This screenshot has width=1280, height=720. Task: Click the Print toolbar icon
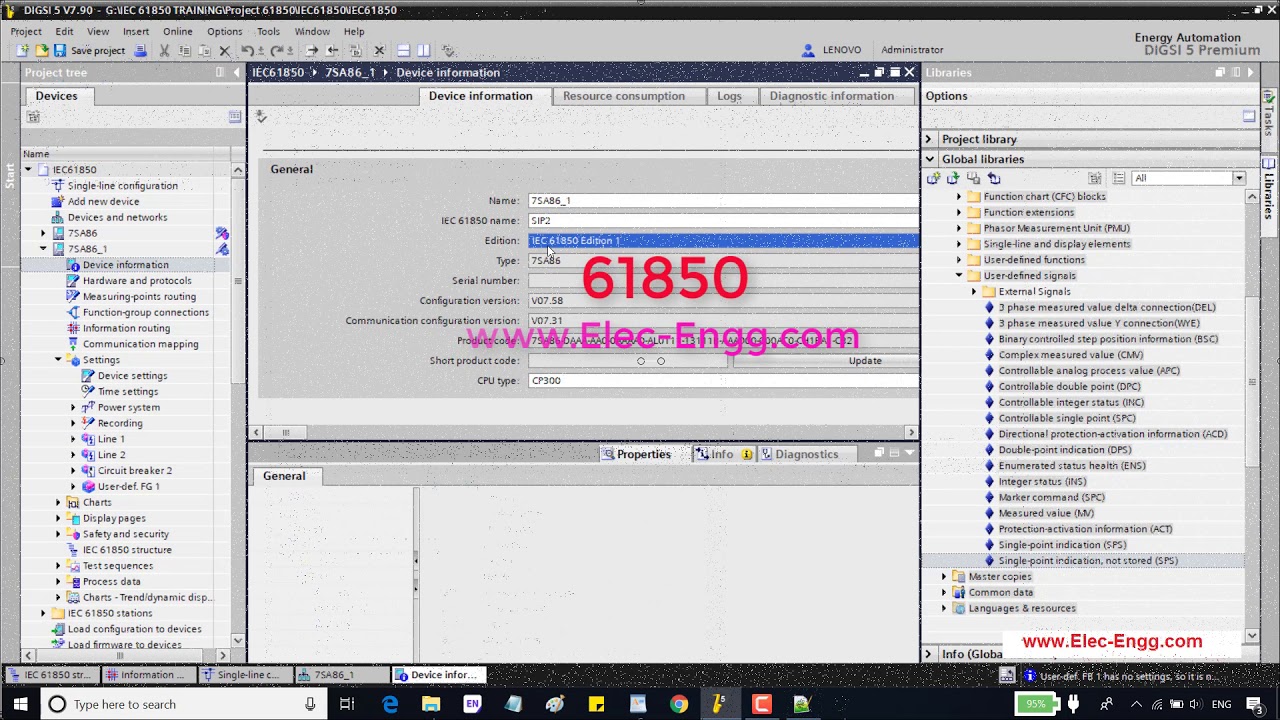pos(140,50)
